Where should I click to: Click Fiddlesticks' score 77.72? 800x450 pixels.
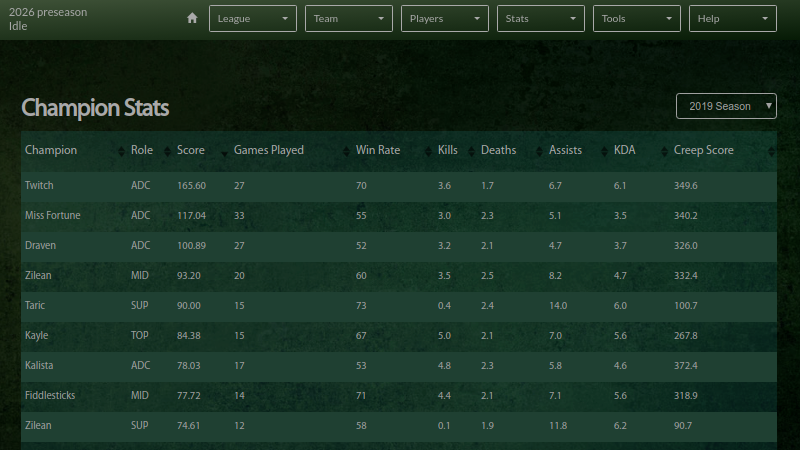[189, 396]
